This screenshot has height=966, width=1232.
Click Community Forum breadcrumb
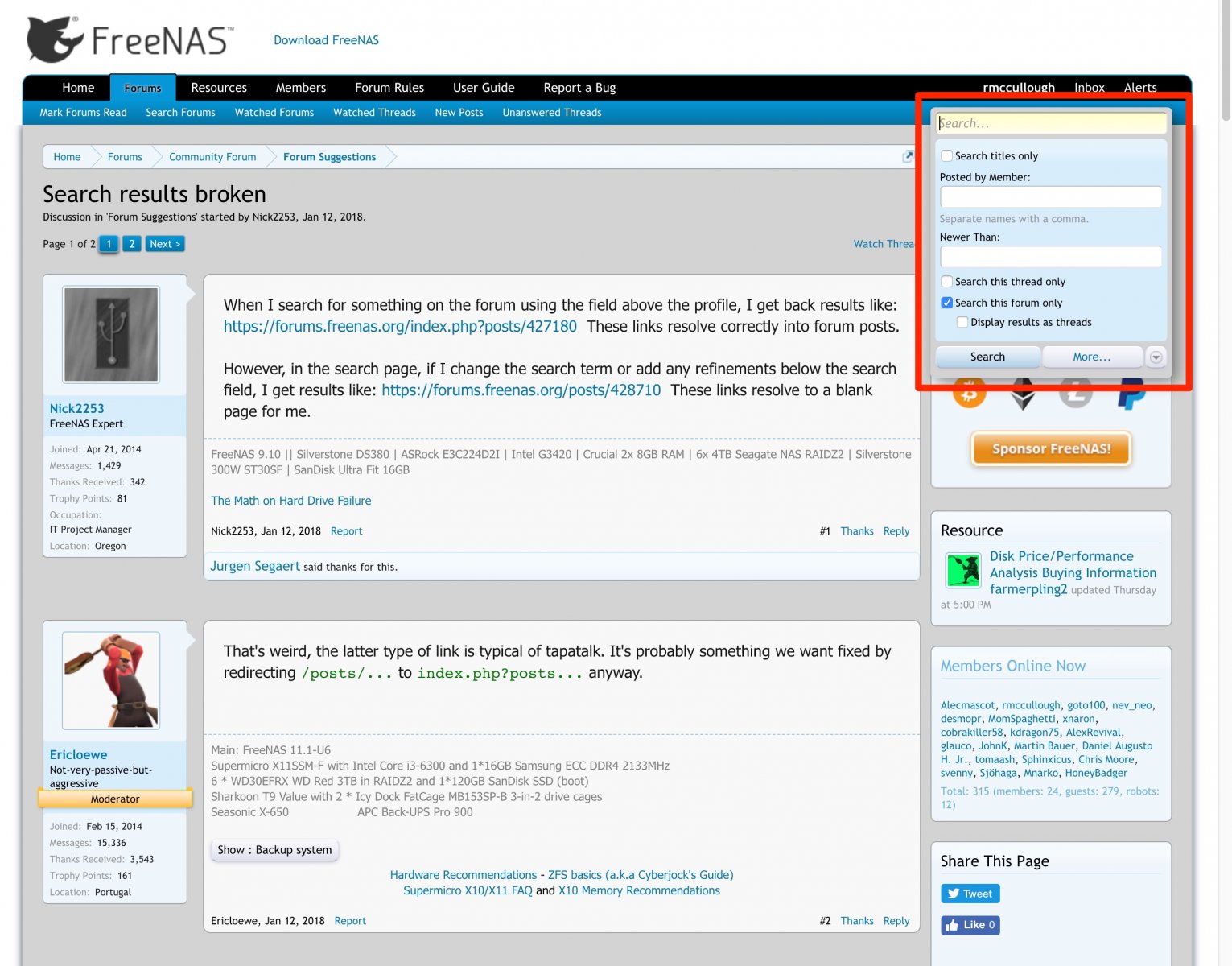(212, 157)
